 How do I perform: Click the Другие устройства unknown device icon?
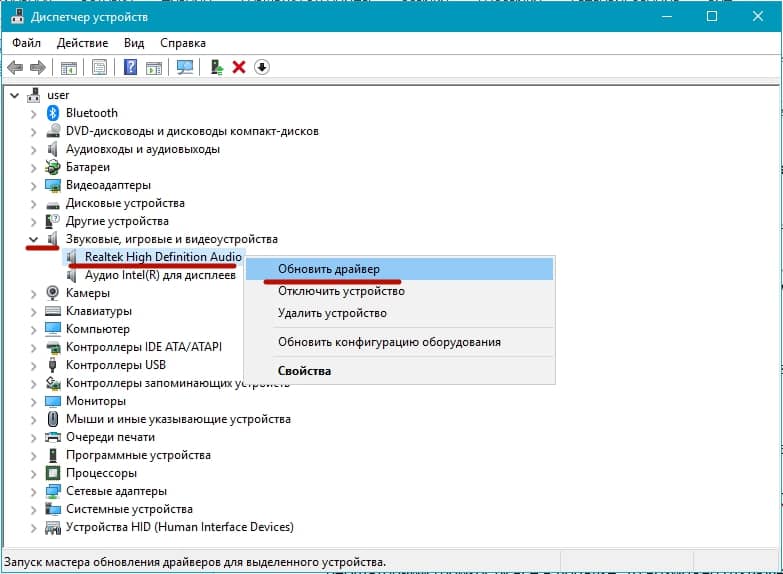pos(53,221)
